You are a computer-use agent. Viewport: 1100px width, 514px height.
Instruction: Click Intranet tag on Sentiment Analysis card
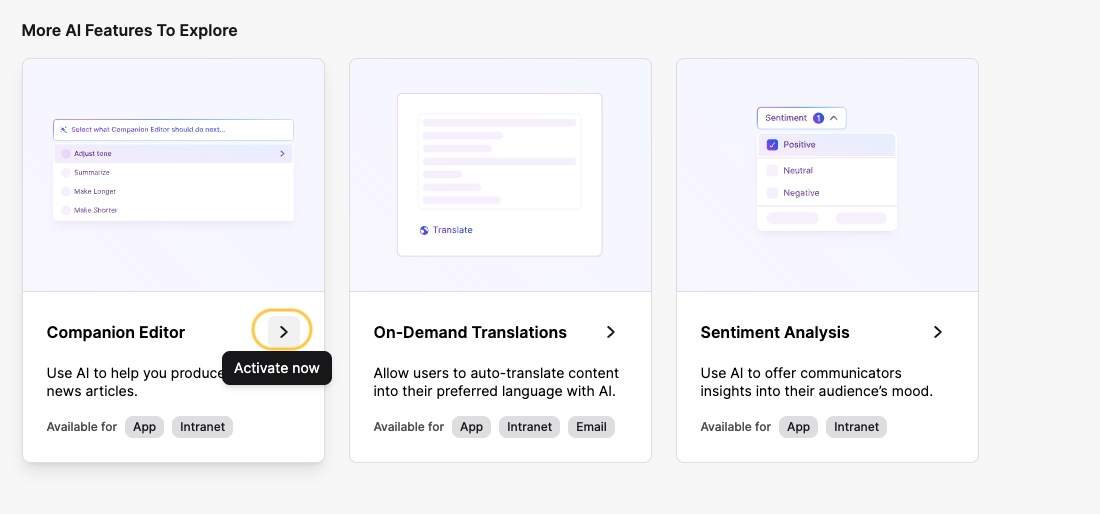(856, 427)
